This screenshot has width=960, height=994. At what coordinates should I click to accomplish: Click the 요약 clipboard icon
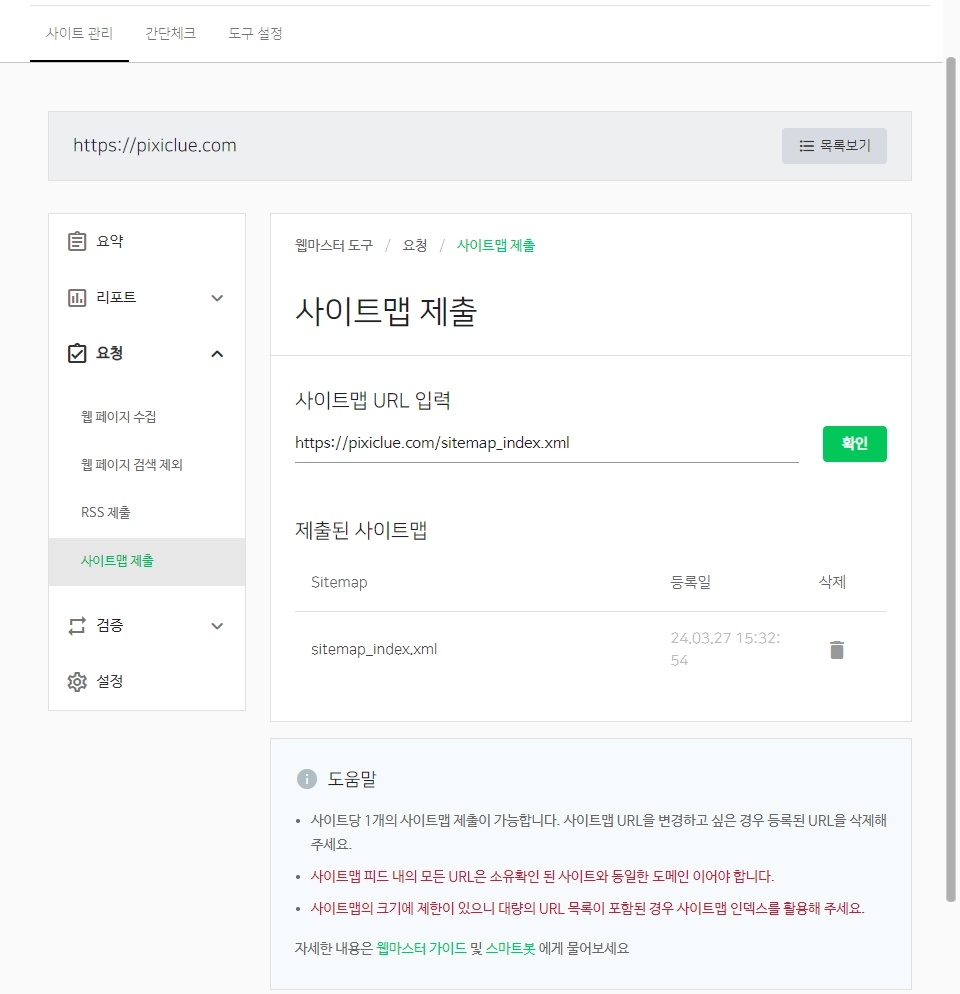point(77,242)
